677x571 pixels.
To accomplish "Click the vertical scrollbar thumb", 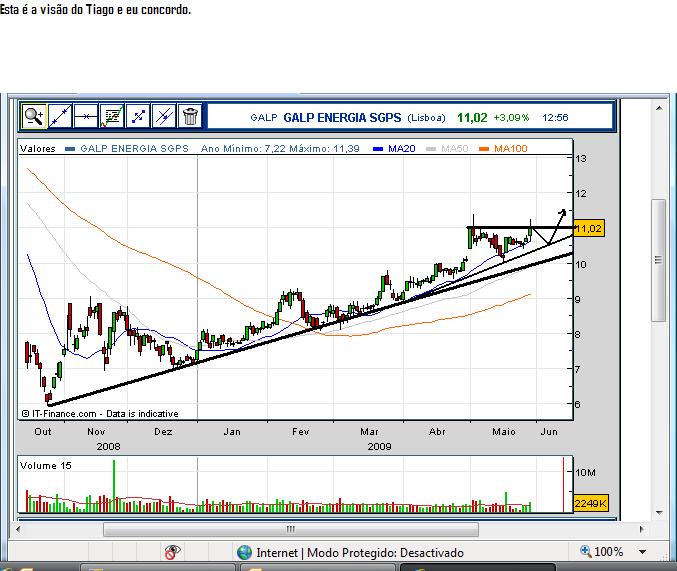I will pyautogui.click(x=658, y=260).
